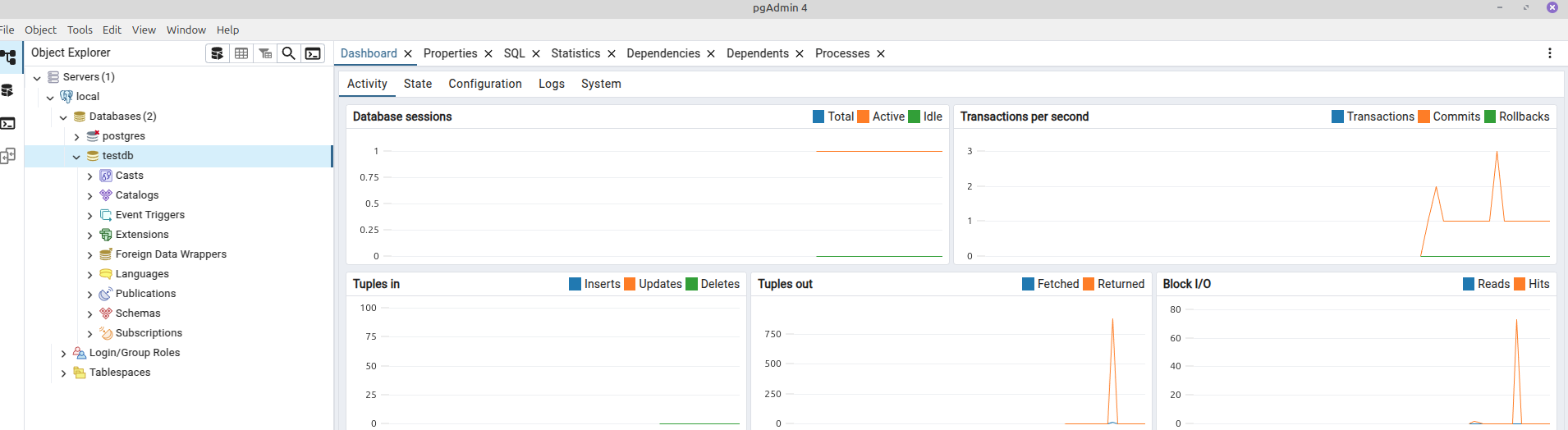
Task: Launch Query Tool from Object Explorer toolbar
Action: tap(217, 53)
